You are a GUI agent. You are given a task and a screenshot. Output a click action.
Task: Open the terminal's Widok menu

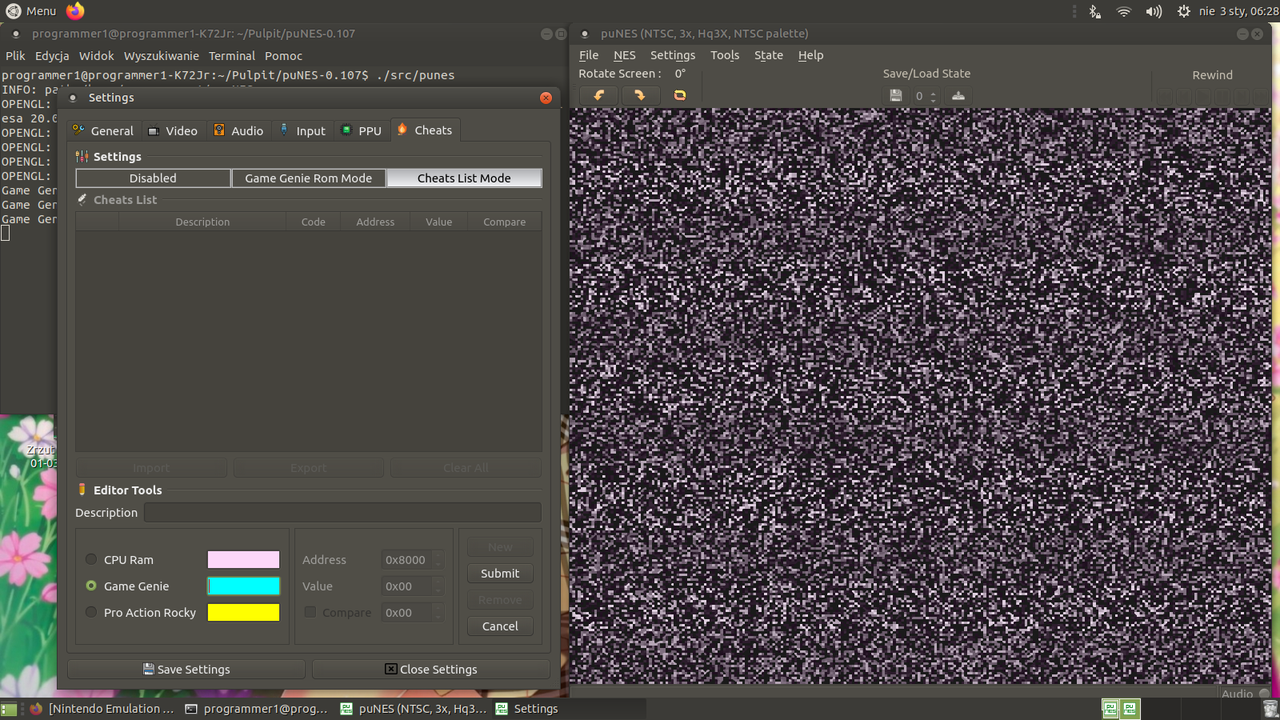coord(97,56)
